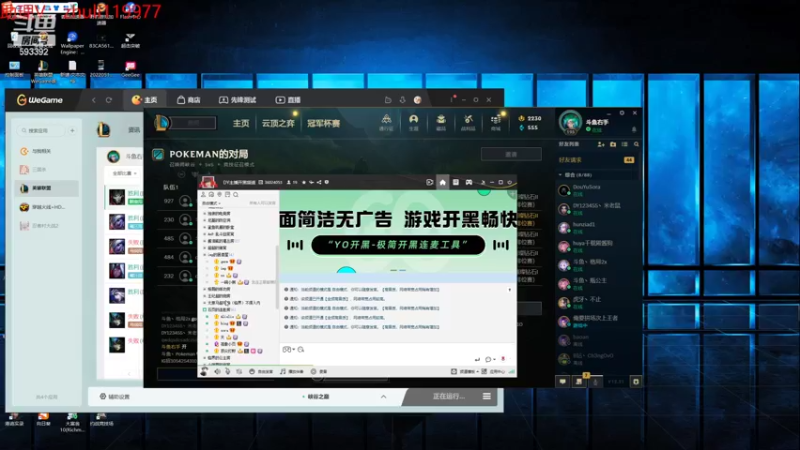Viewport: 800px width, 450px height.
Task: Click the search icon in friends panel
Action: pos(636,144)
